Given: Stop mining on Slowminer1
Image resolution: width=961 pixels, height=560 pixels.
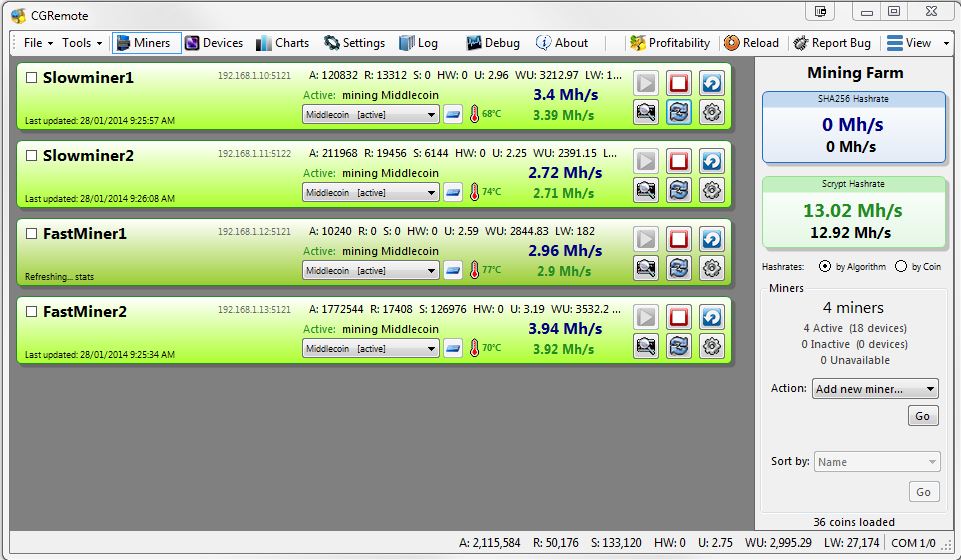Looking at the screenshot, I should coord(679,82).
